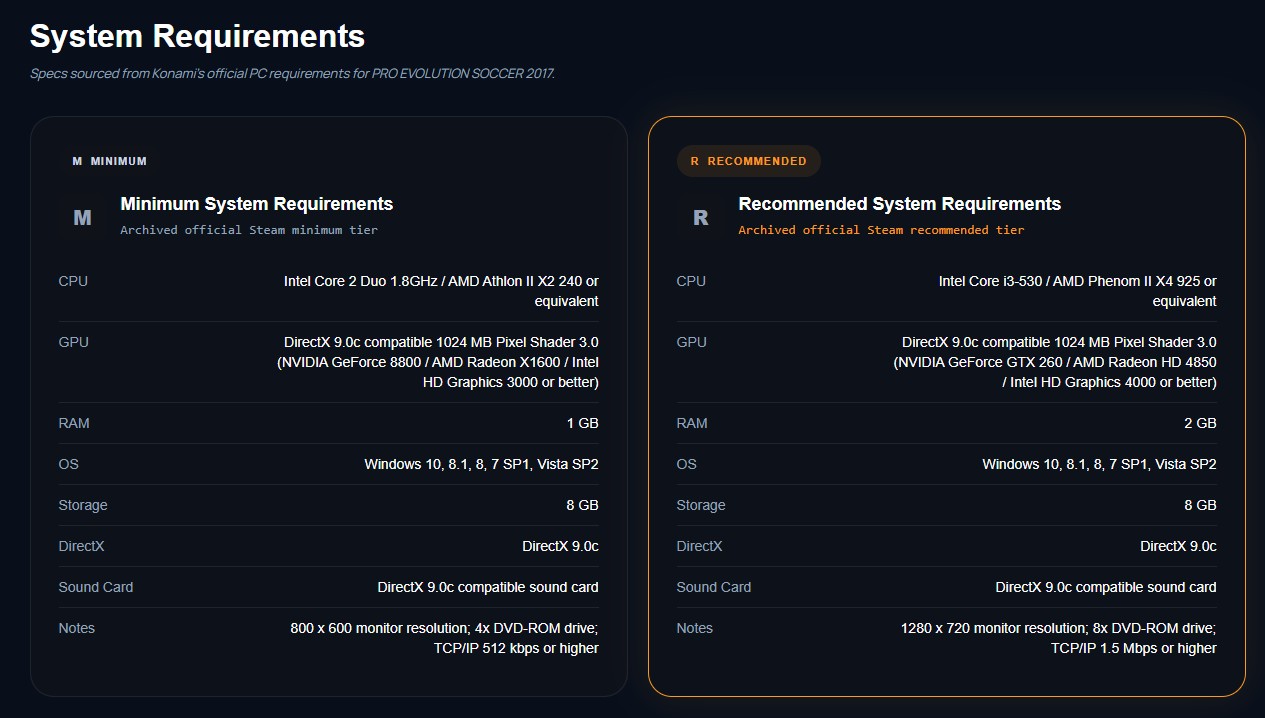Click the OS value in the Minimum card

481,464
